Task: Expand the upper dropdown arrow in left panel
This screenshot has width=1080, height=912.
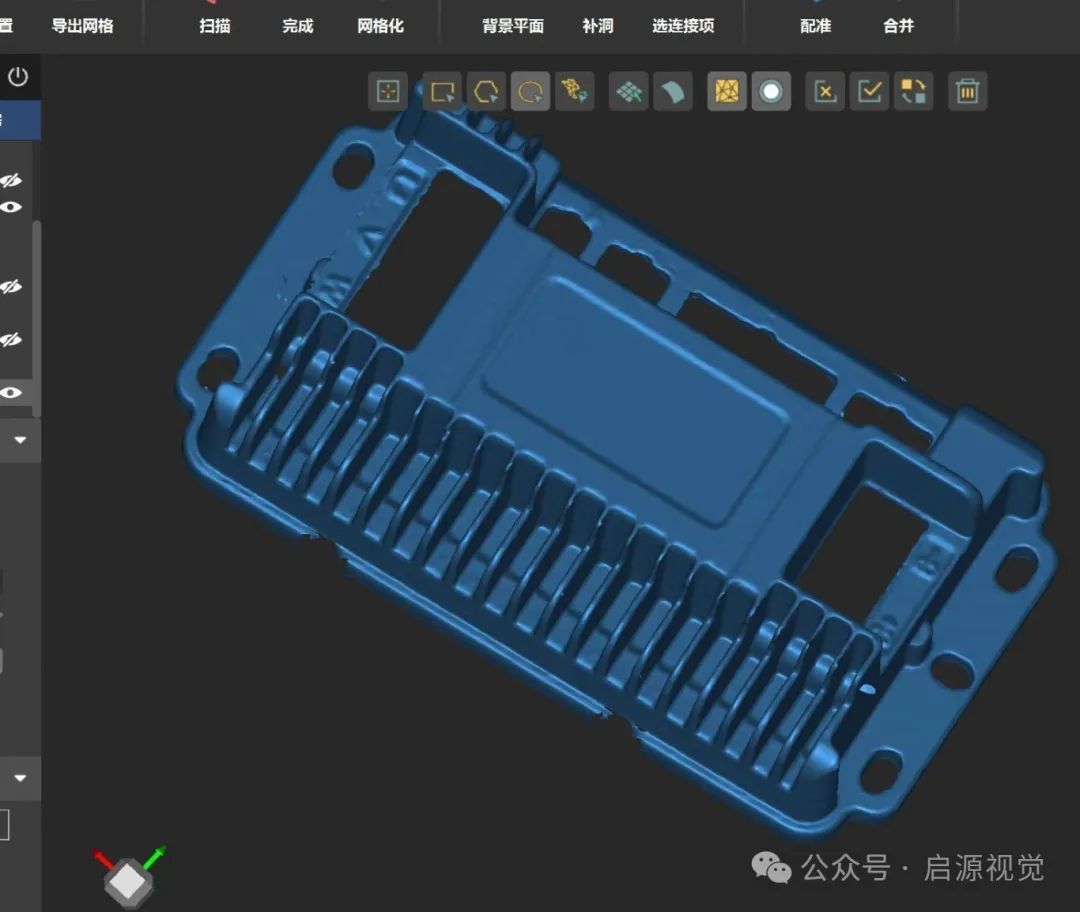Action: (x=20, y=440)
